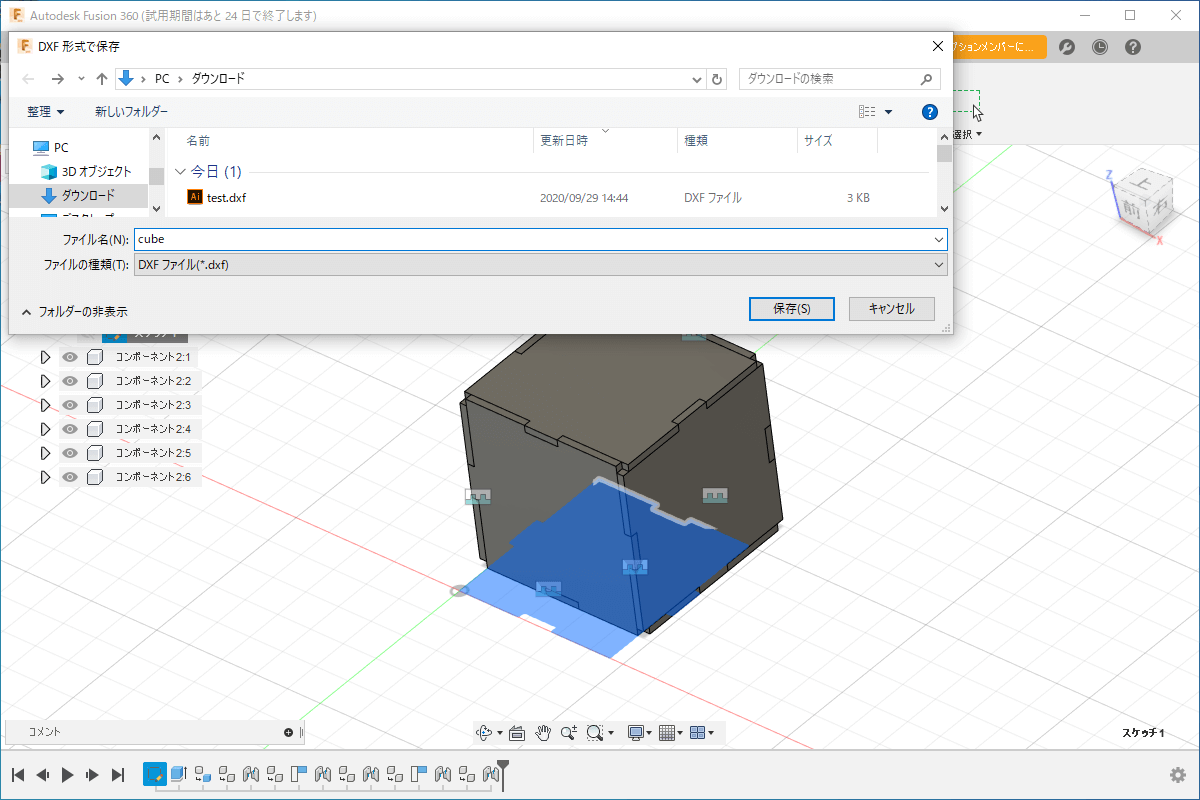Open timeline settings gear
The width and height of the screenshot is (1200, 800).
[x=1178, y=775]
